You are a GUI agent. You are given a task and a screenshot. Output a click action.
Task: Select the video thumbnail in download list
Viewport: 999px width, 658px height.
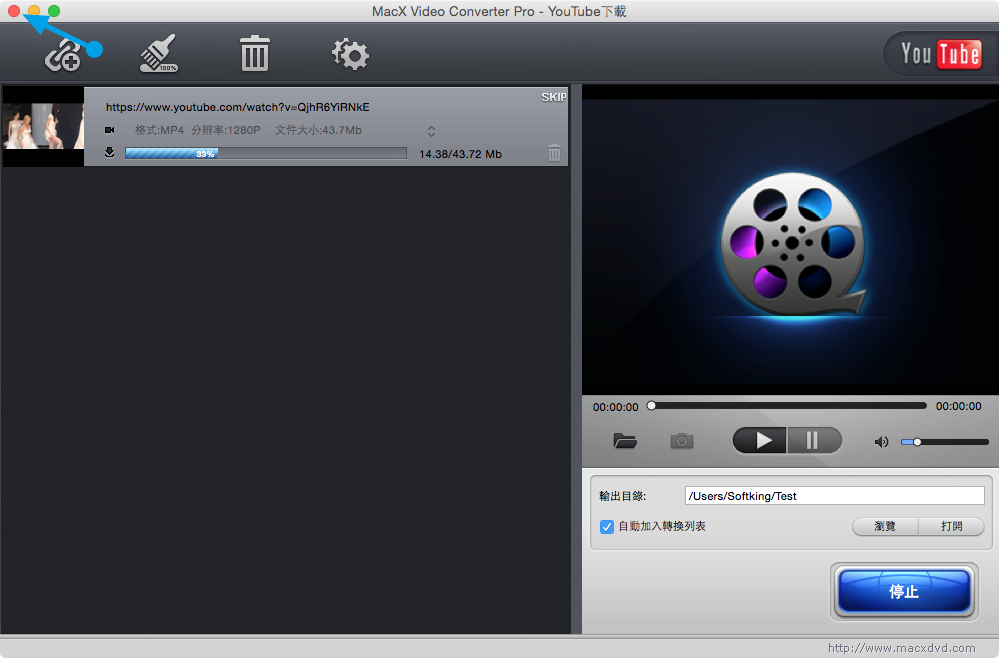point(43,126)
